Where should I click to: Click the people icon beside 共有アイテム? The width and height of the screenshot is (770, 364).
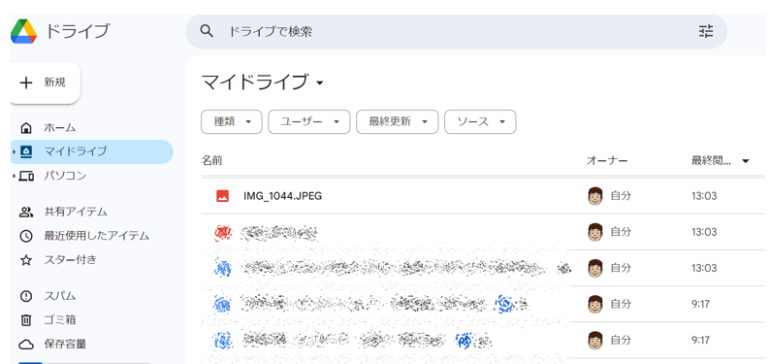pos(26,212)
